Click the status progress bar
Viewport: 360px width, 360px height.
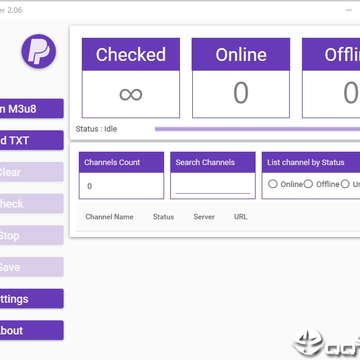click(x=257, y=129)
